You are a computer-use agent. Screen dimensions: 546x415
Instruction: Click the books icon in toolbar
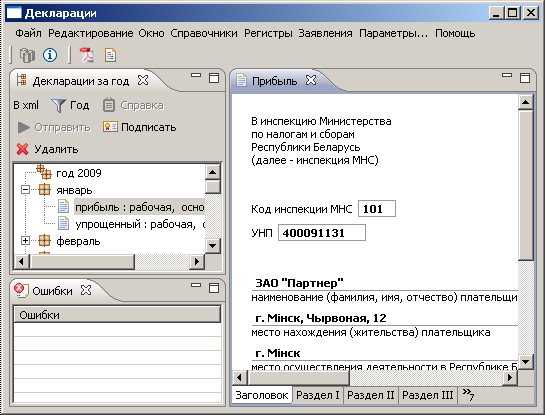click(x=27, y=55)
